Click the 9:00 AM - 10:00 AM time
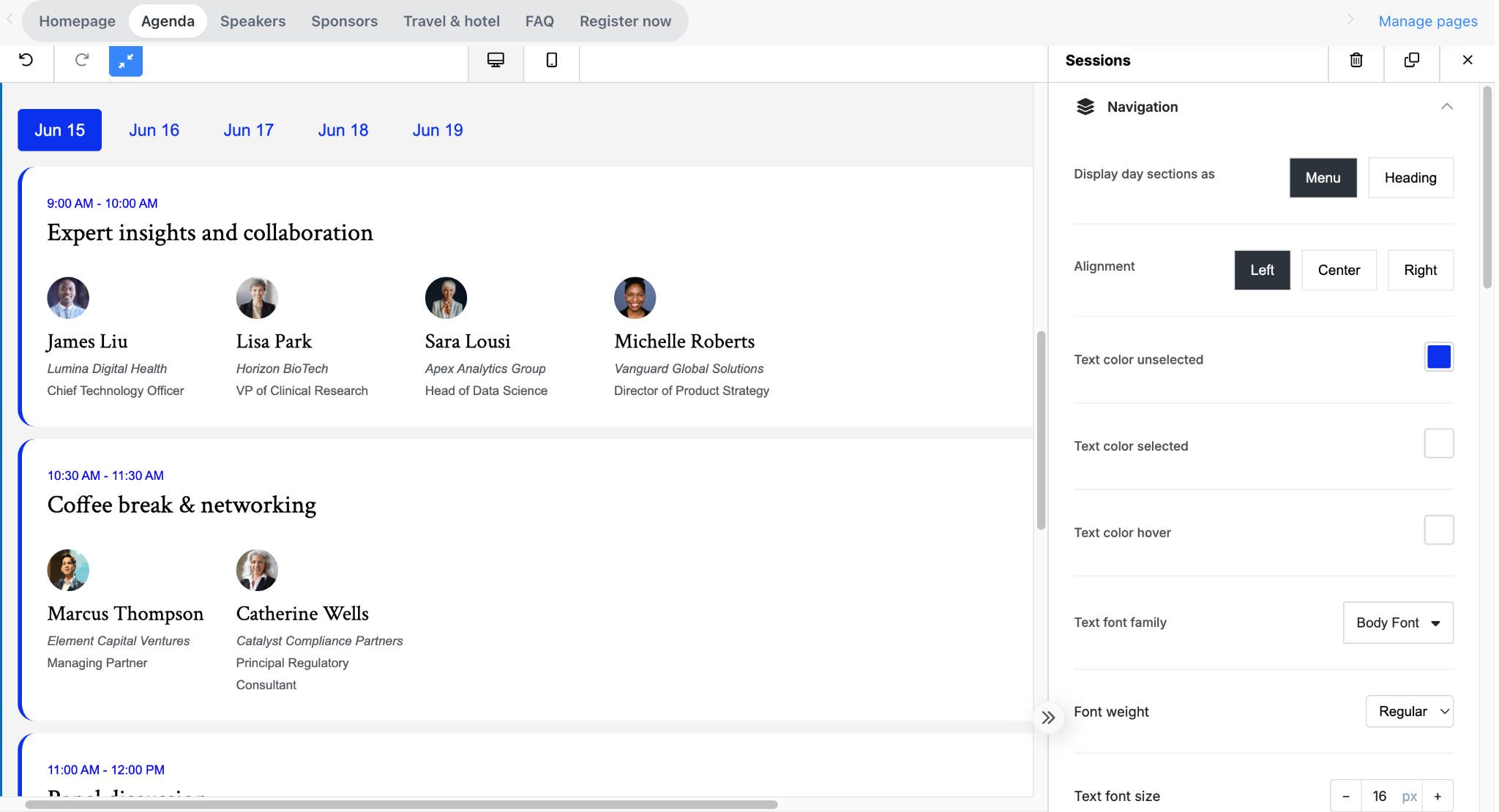 click(102, 203)
